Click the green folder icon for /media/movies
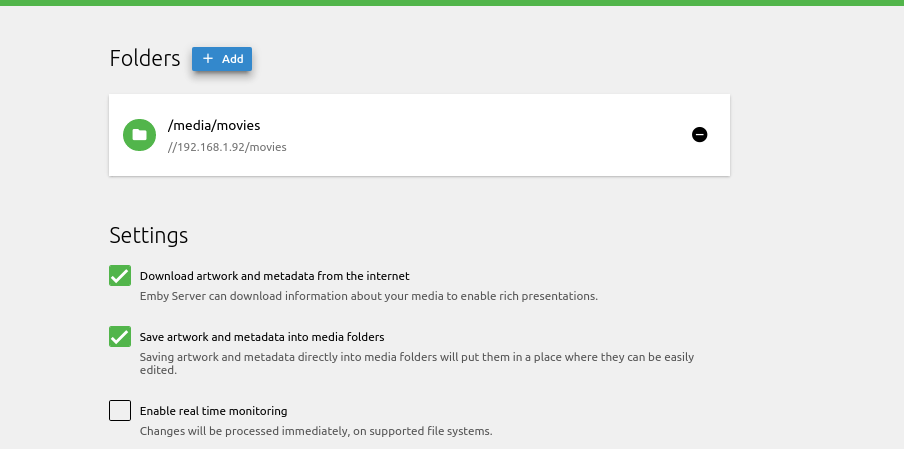Viewport: 904px width, 449px height. [139, 135]
